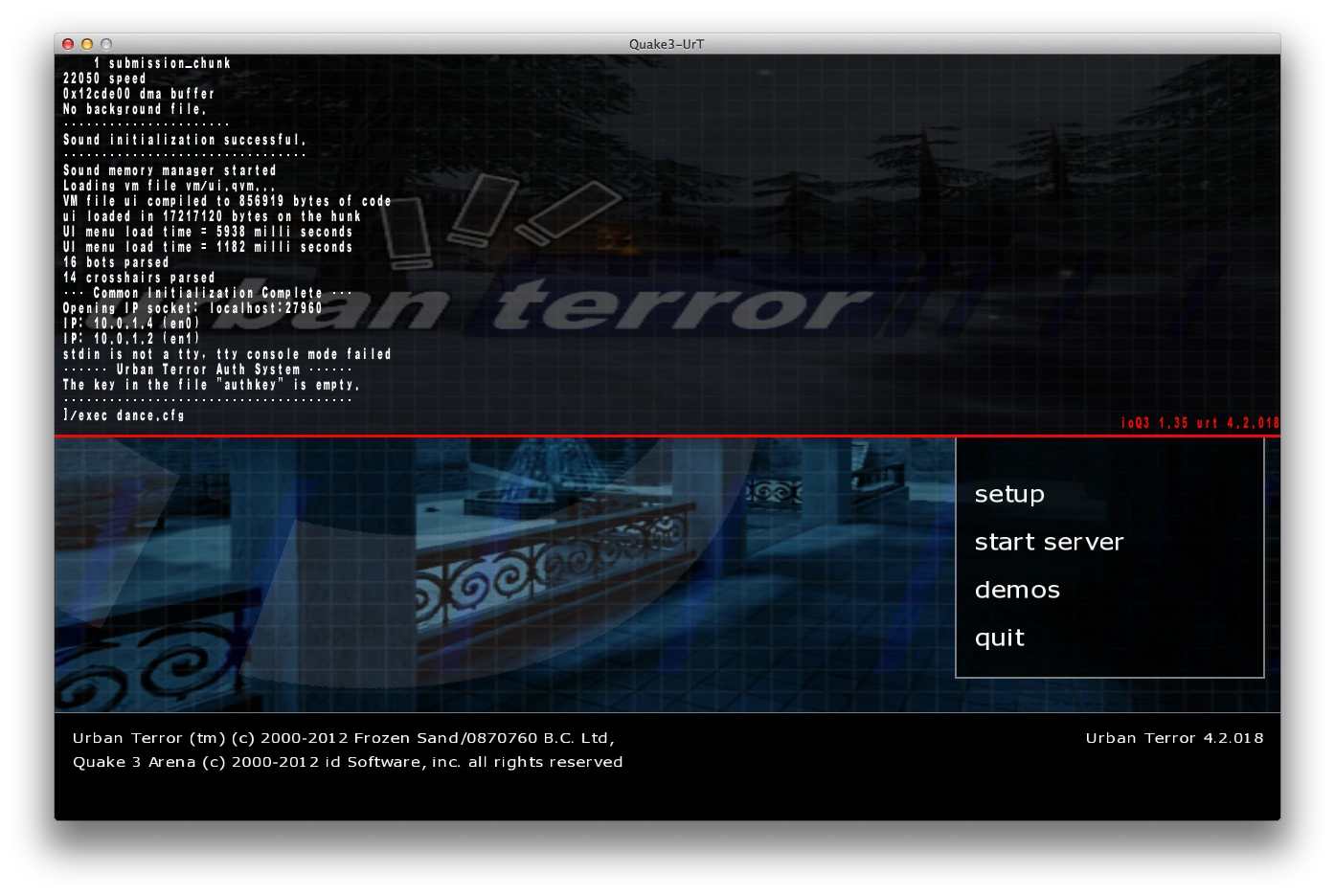Viewport: 1335px width, 896px height.
Task: Open the demos menu entry
Action: pos(1017,590)
